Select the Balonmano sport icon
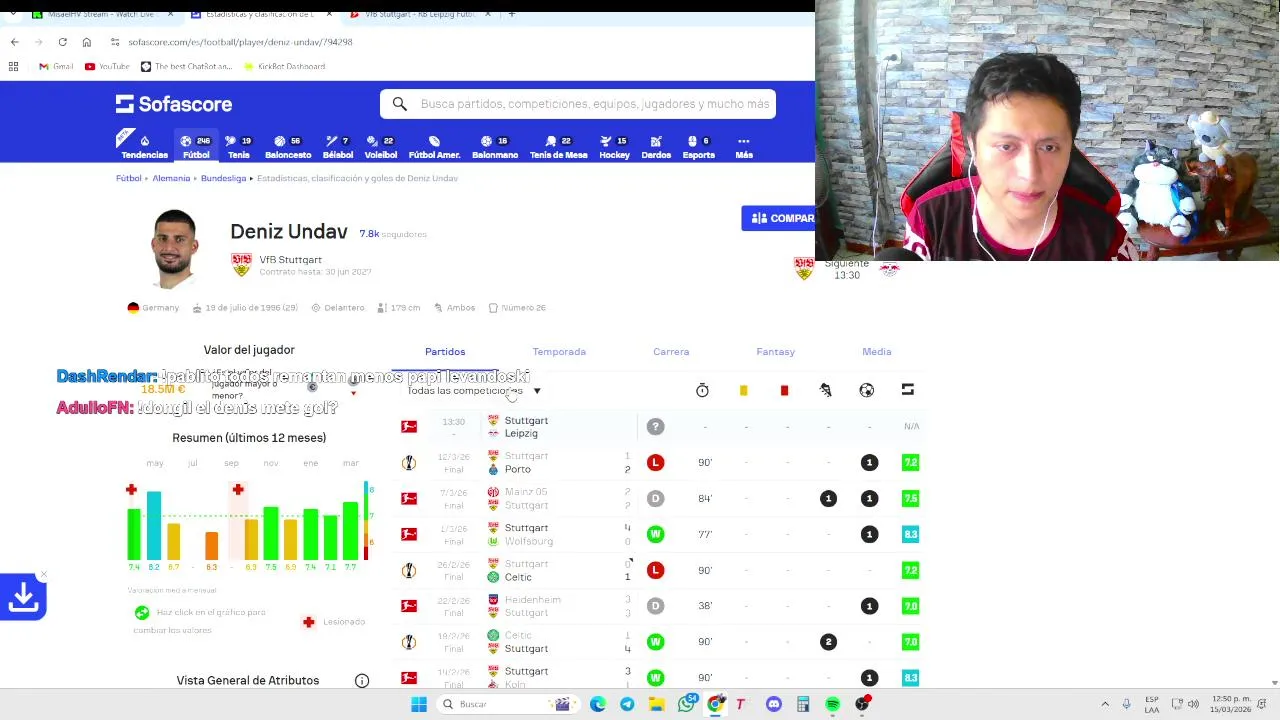This screenshot has height=720, width=1280. coord(495,146)
